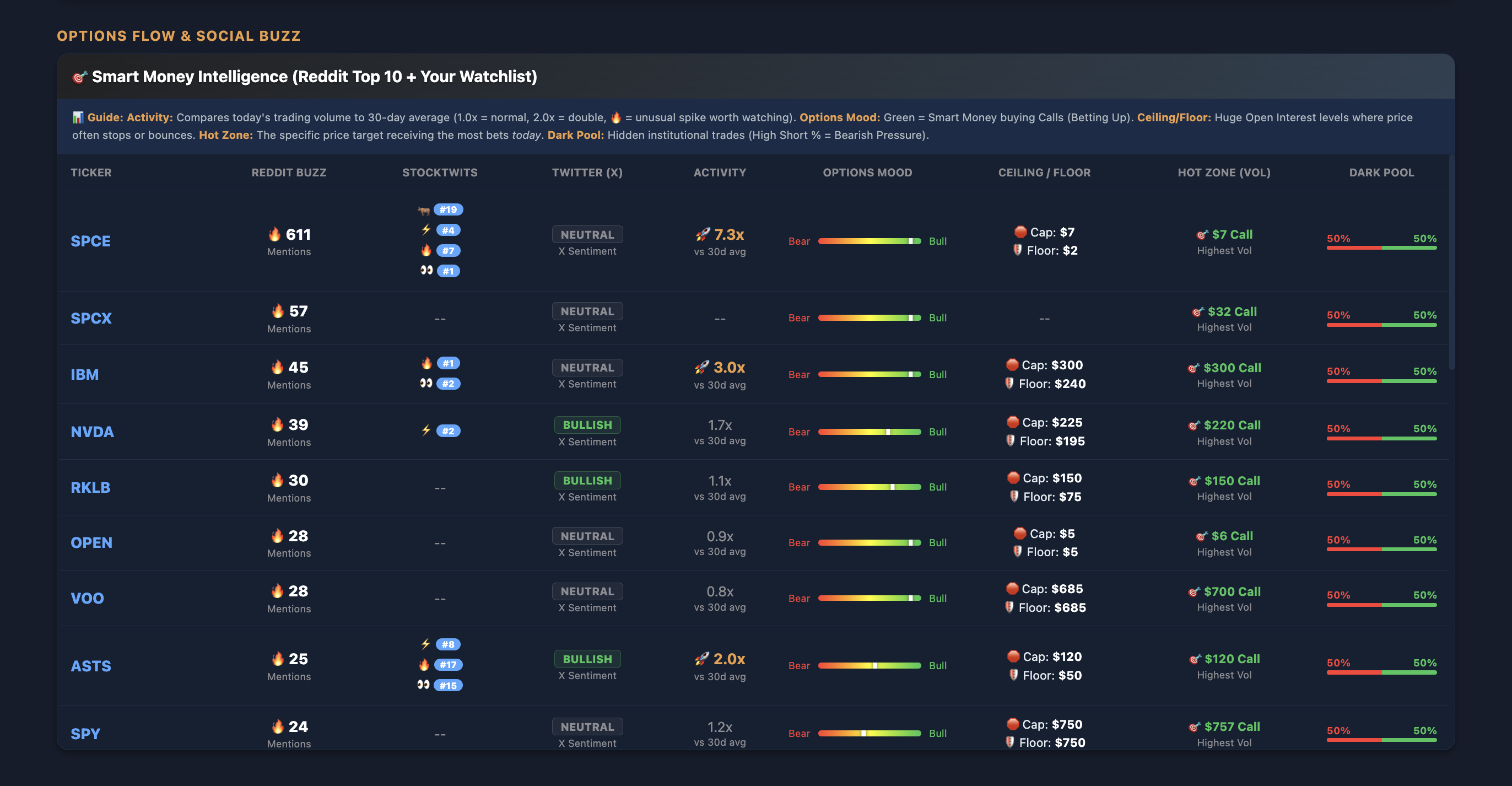Image resolution: width=1512 pixels, height=786 pixels.
Task: Open the SPY ticker link
Action: pyautogui.click(x=86, y=734)
